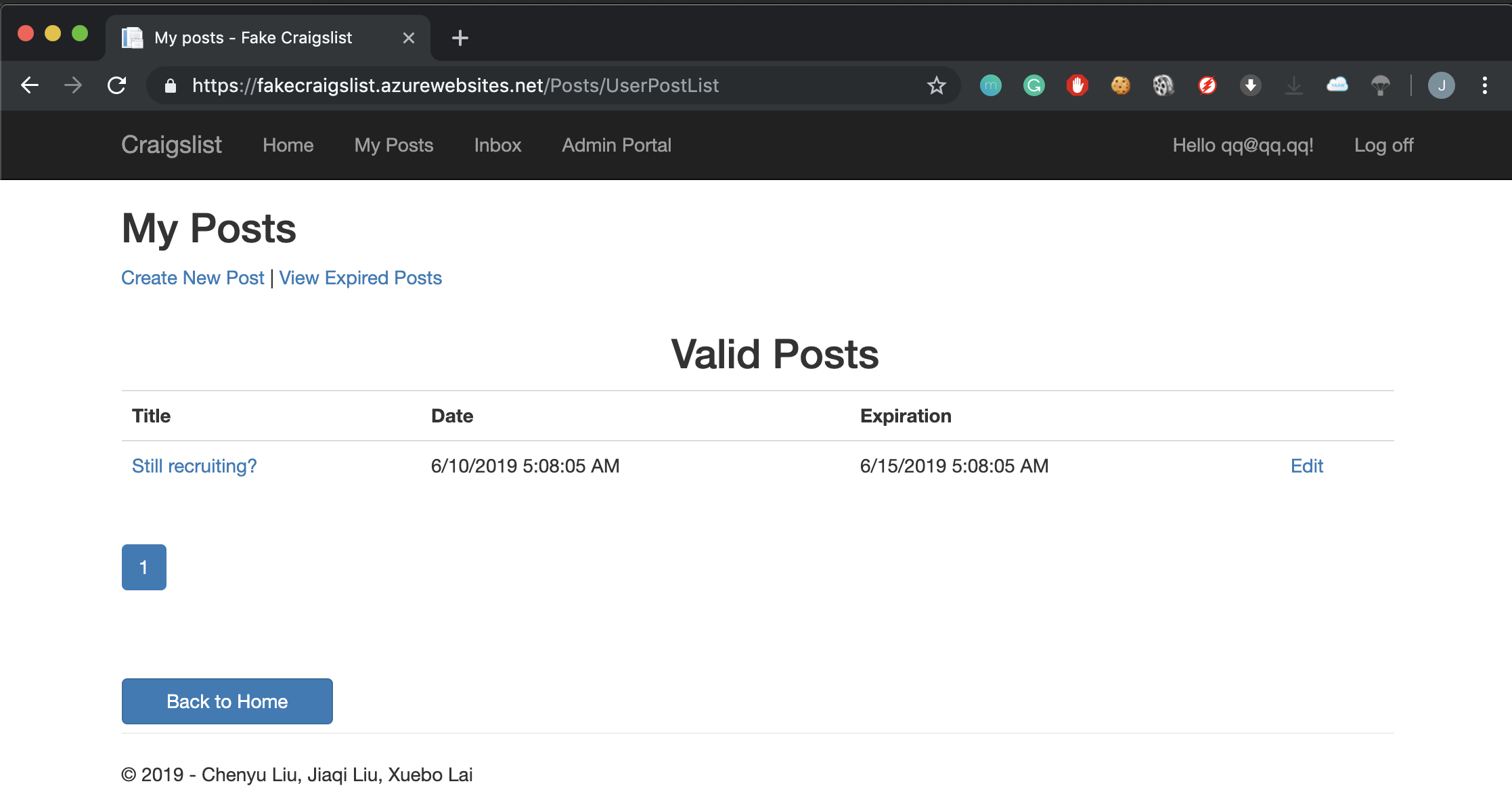Reload the current page
Image resolution: width=1512 pixels, height=811 pixels.
pos(117,85)
